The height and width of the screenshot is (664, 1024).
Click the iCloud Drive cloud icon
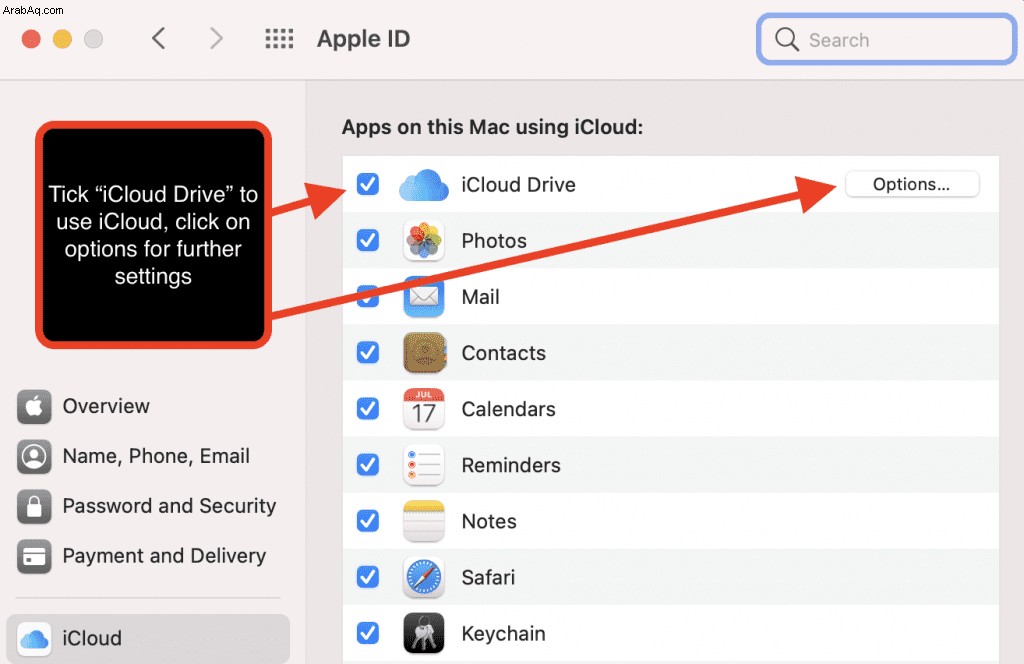click(424, 185)
